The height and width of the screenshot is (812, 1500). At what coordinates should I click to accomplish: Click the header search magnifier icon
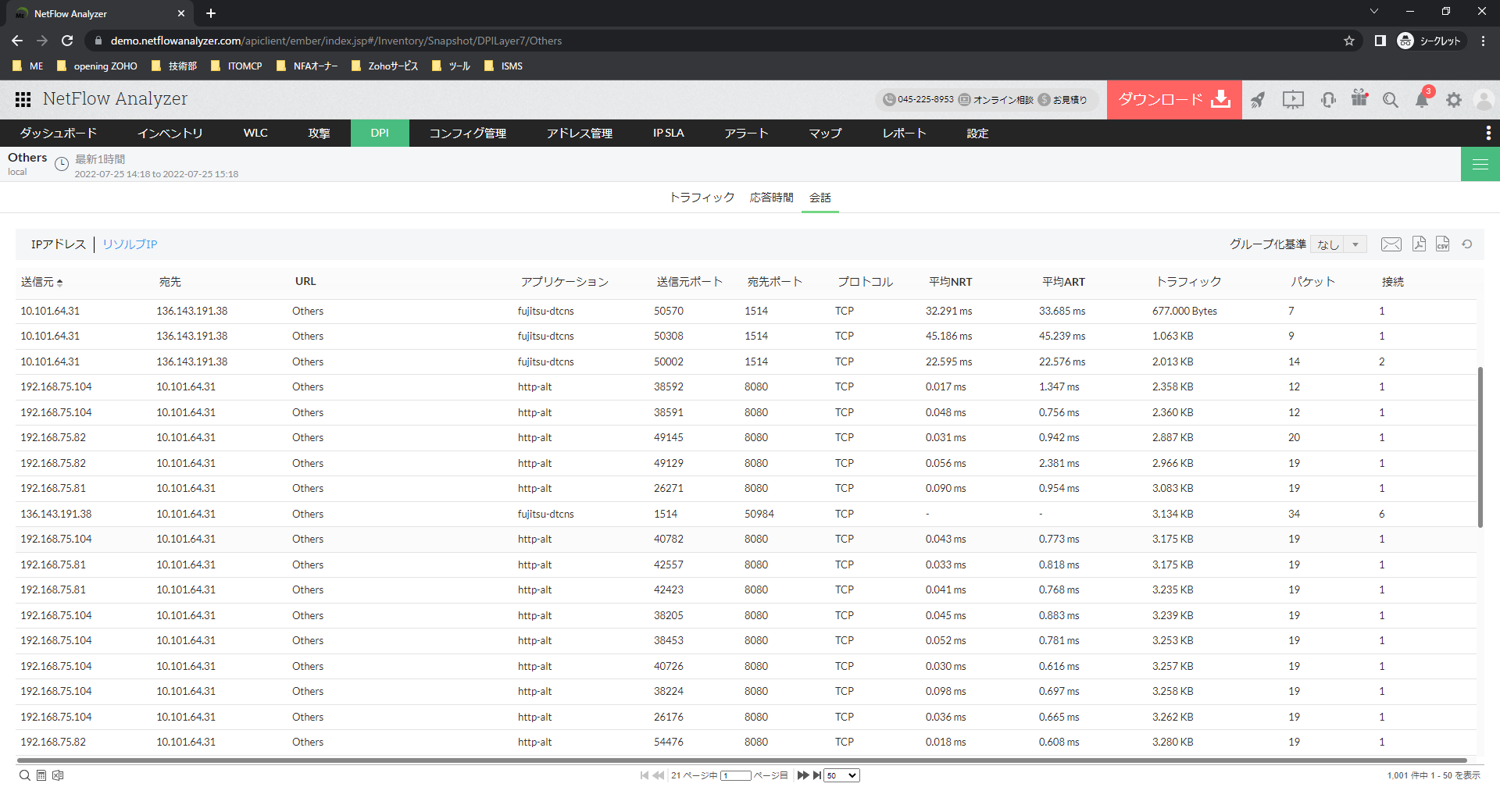(1391, 100)
